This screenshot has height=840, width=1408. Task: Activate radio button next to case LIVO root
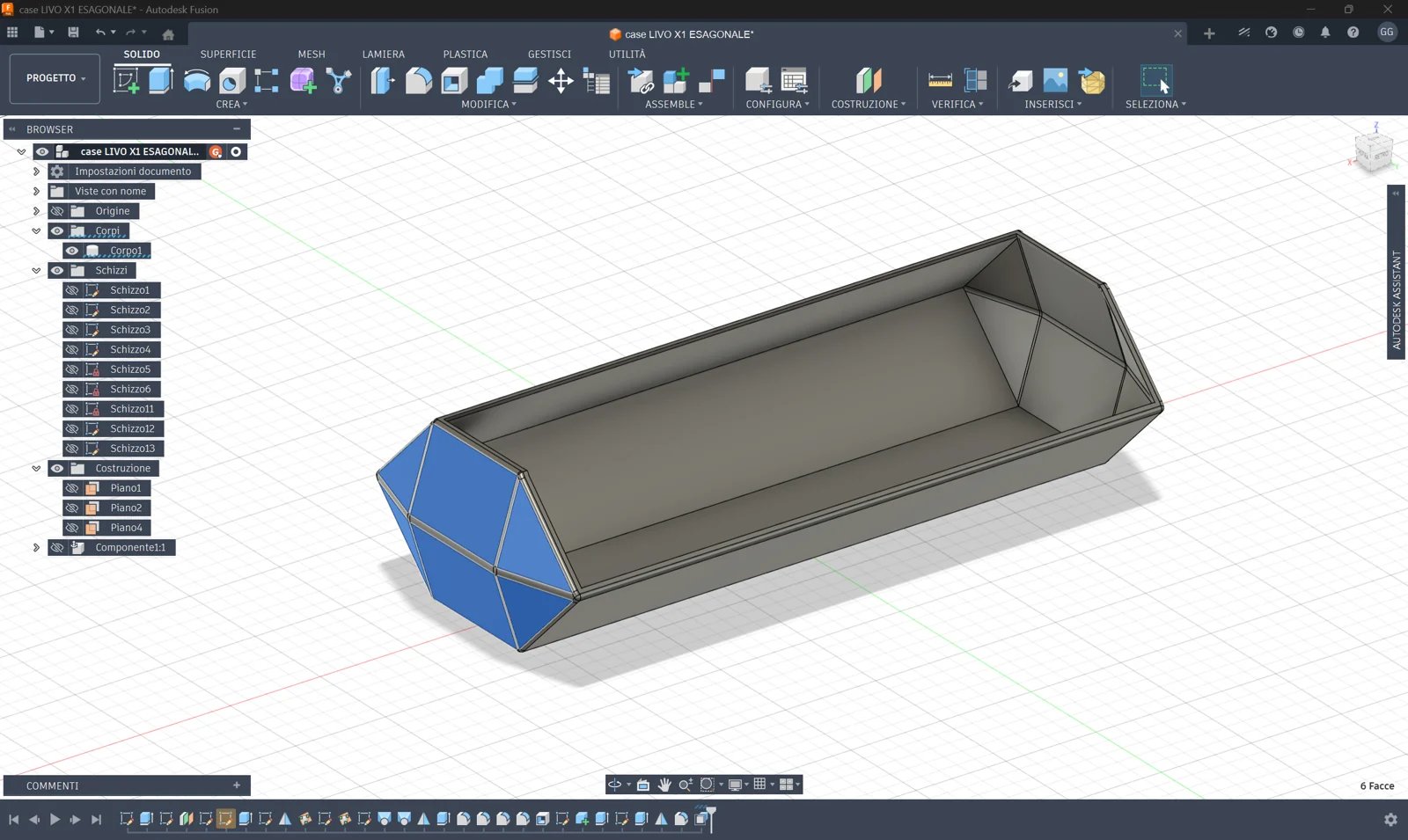tap(236, 151)
